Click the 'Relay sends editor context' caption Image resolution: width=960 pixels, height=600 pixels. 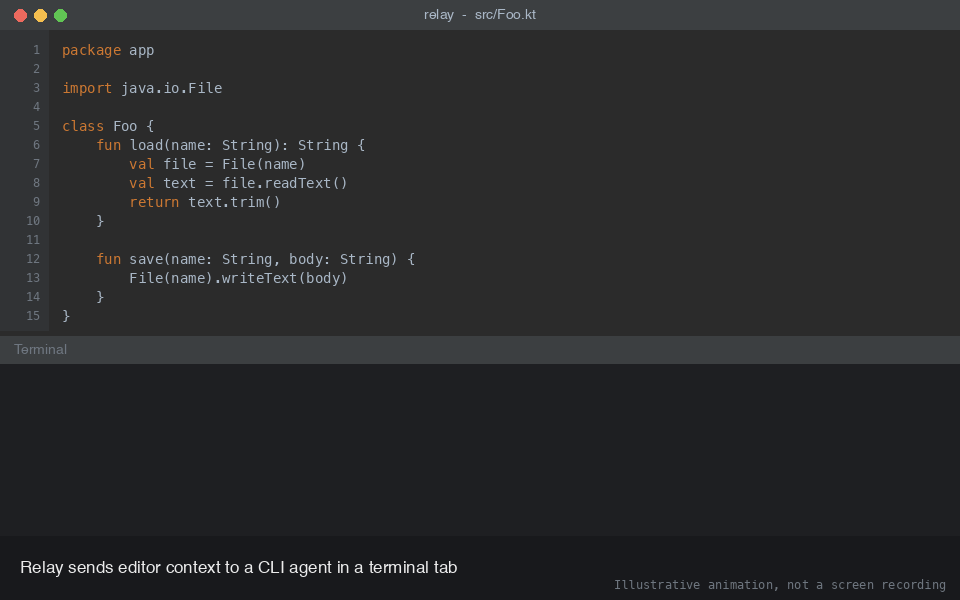click(x=239, y=568)
